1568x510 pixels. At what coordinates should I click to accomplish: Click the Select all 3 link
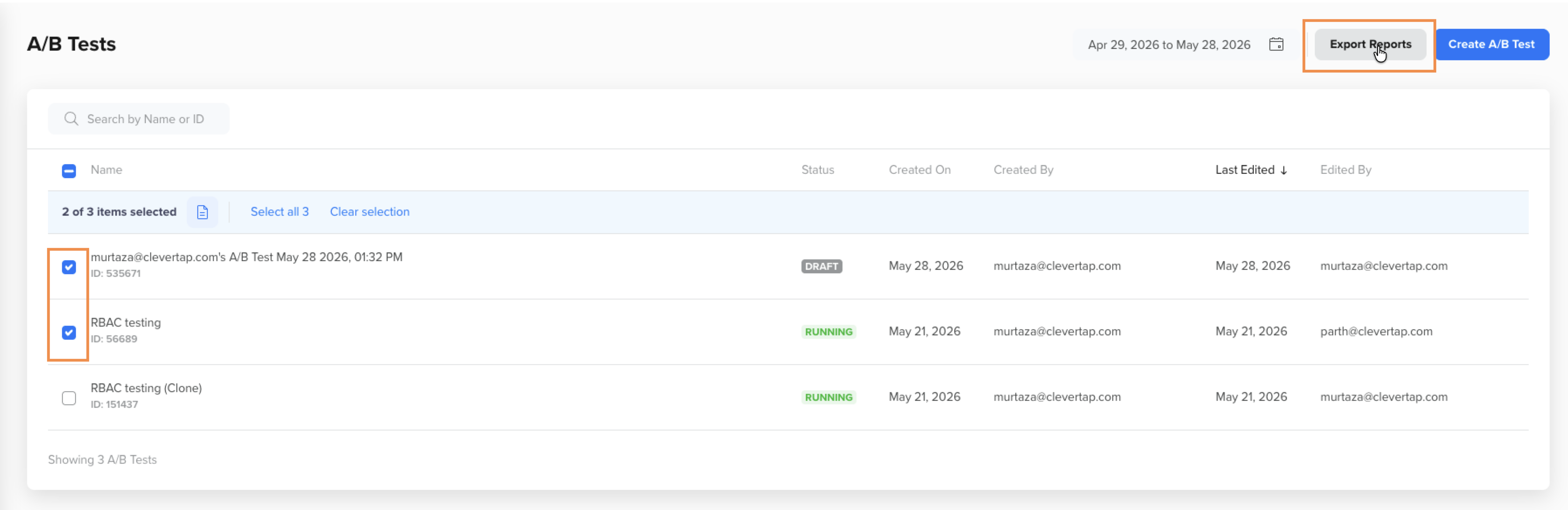(279, 212)
